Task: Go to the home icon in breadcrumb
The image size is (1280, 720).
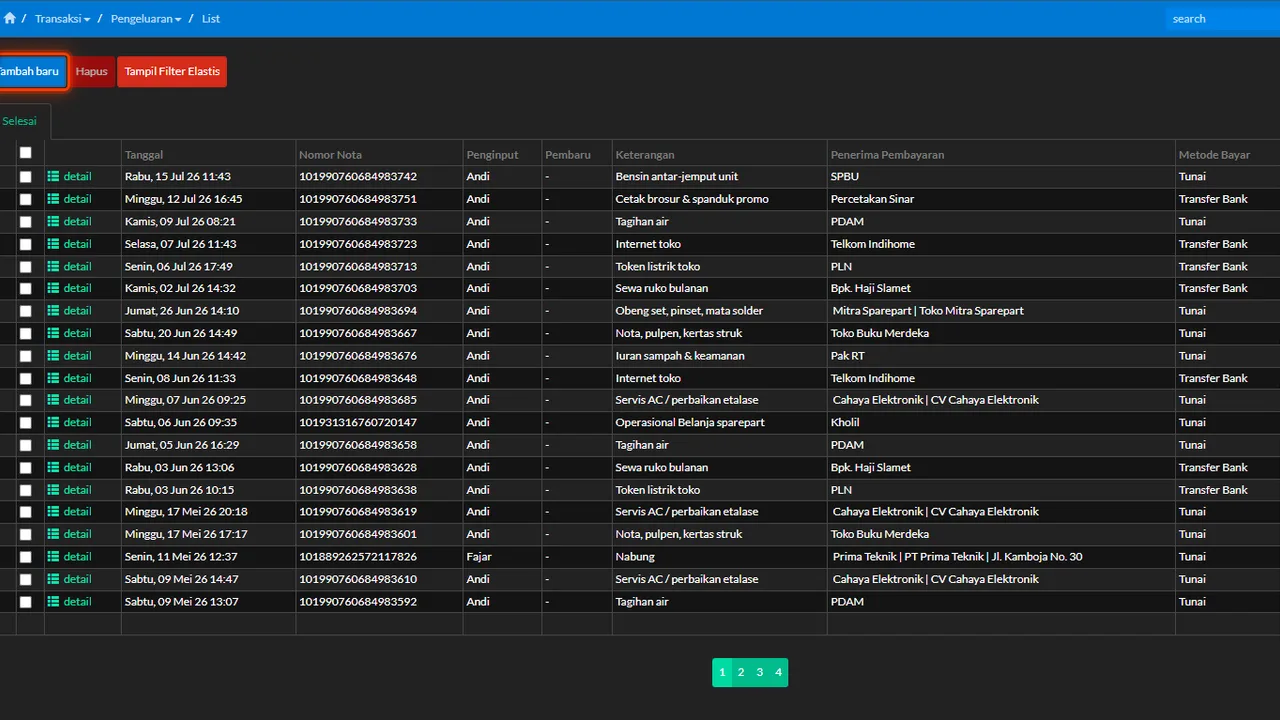Action: click(9, 18)
